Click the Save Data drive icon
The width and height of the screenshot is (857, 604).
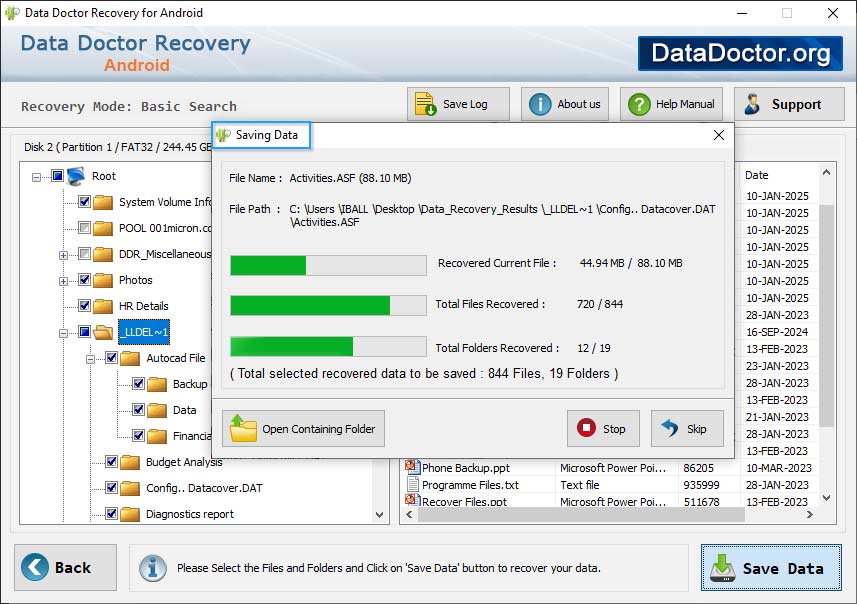pyautogui.click(x=723, y=568)
